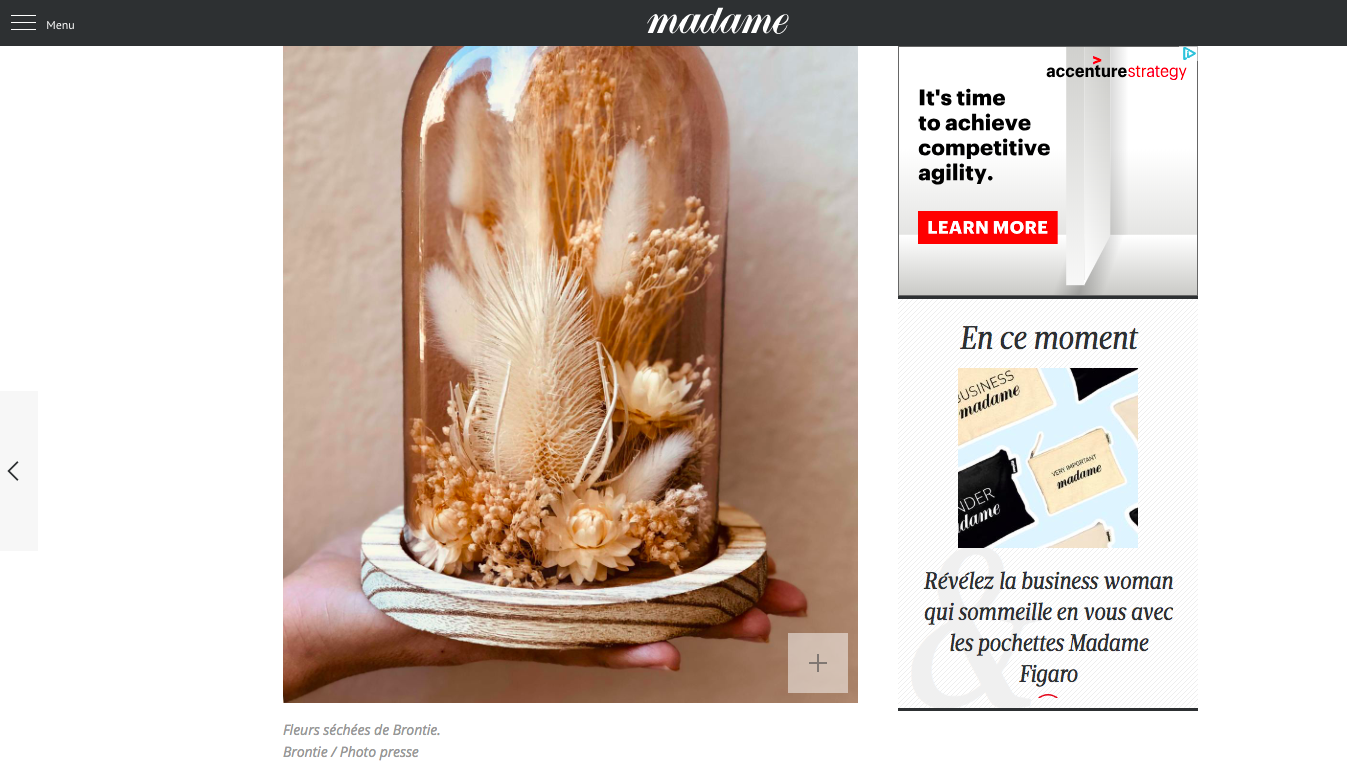The width and height of the screenshot is (1347, 780).
Task: Click the "Brontie / Photo presse" credit line
Action: [351, 752]
